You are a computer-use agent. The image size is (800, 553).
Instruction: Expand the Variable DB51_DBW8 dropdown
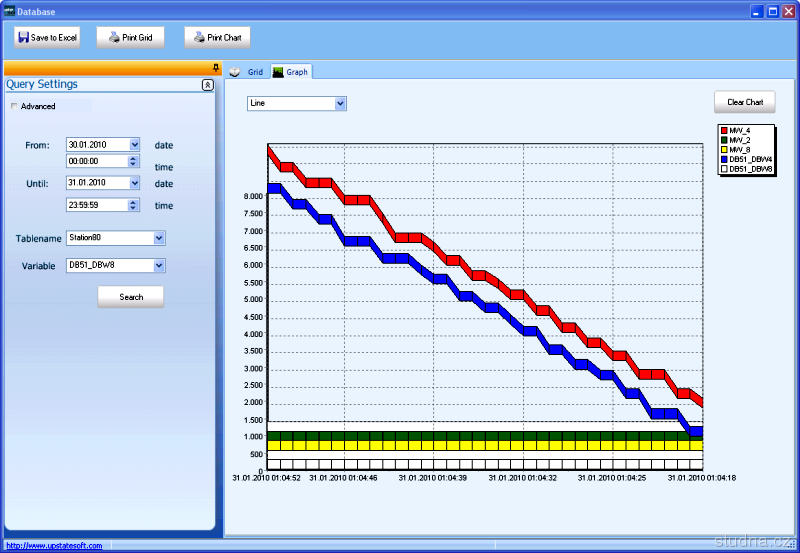(x=159, y=266)
